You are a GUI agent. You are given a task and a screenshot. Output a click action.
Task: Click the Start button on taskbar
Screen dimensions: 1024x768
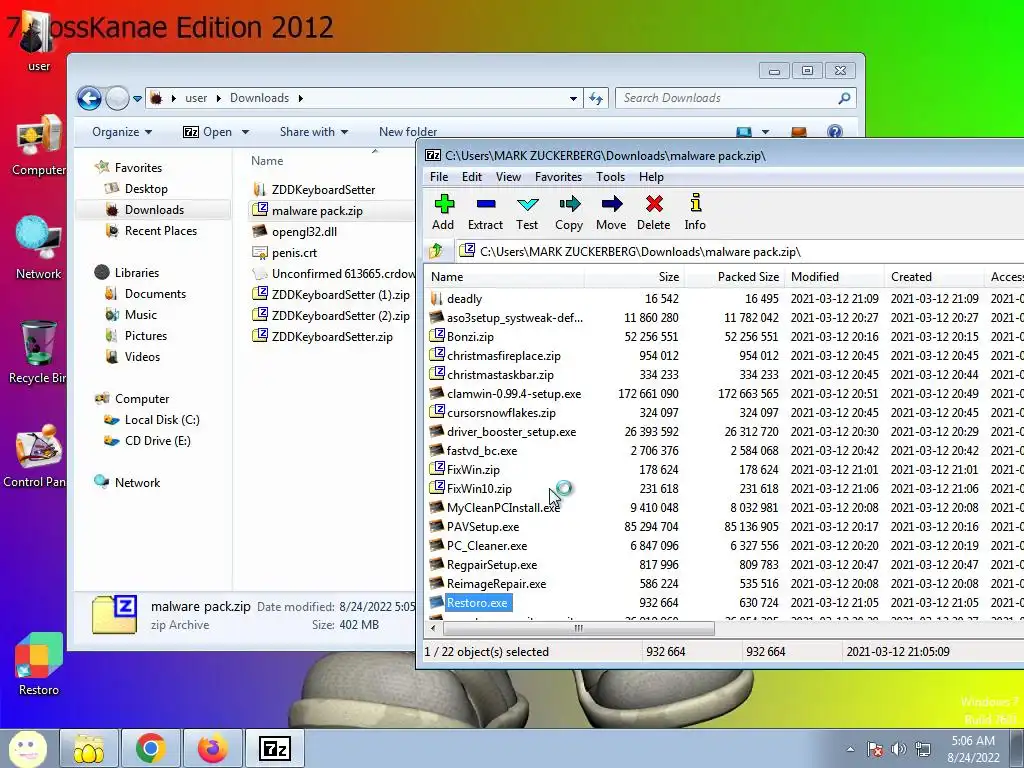(x=27, y=748)
